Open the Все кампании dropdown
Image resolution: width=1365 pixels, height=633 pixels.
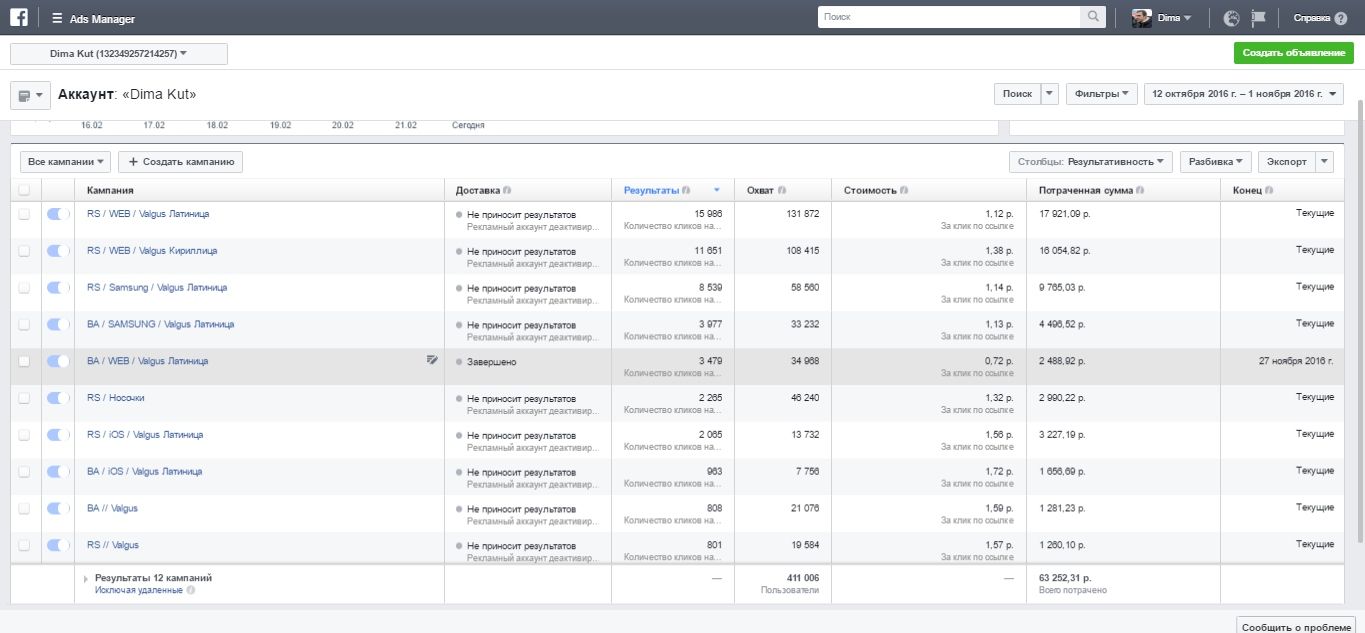[x=65, y=161]
